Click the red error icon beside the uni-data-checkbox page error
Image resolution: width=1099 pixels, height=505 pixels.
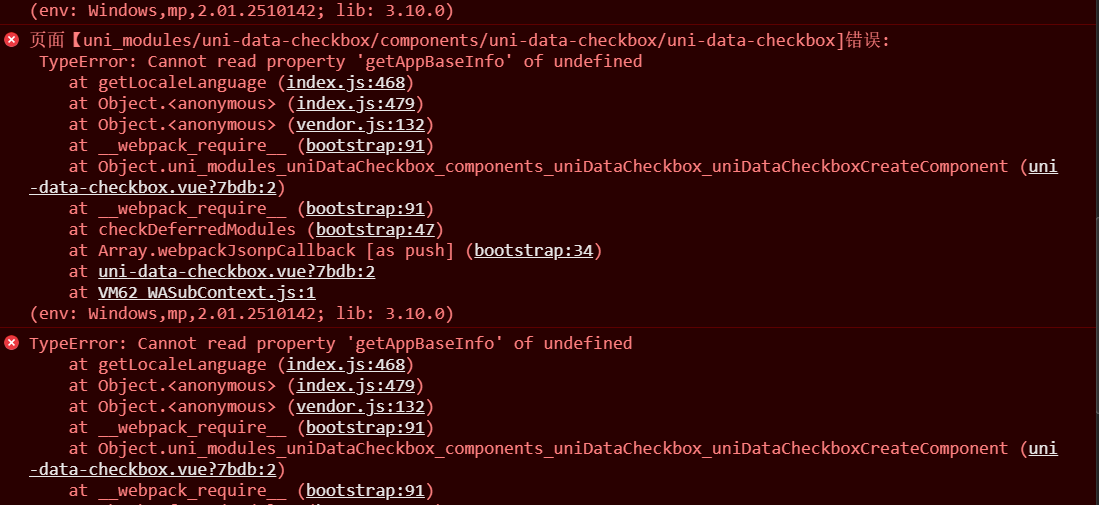[12, 40]
